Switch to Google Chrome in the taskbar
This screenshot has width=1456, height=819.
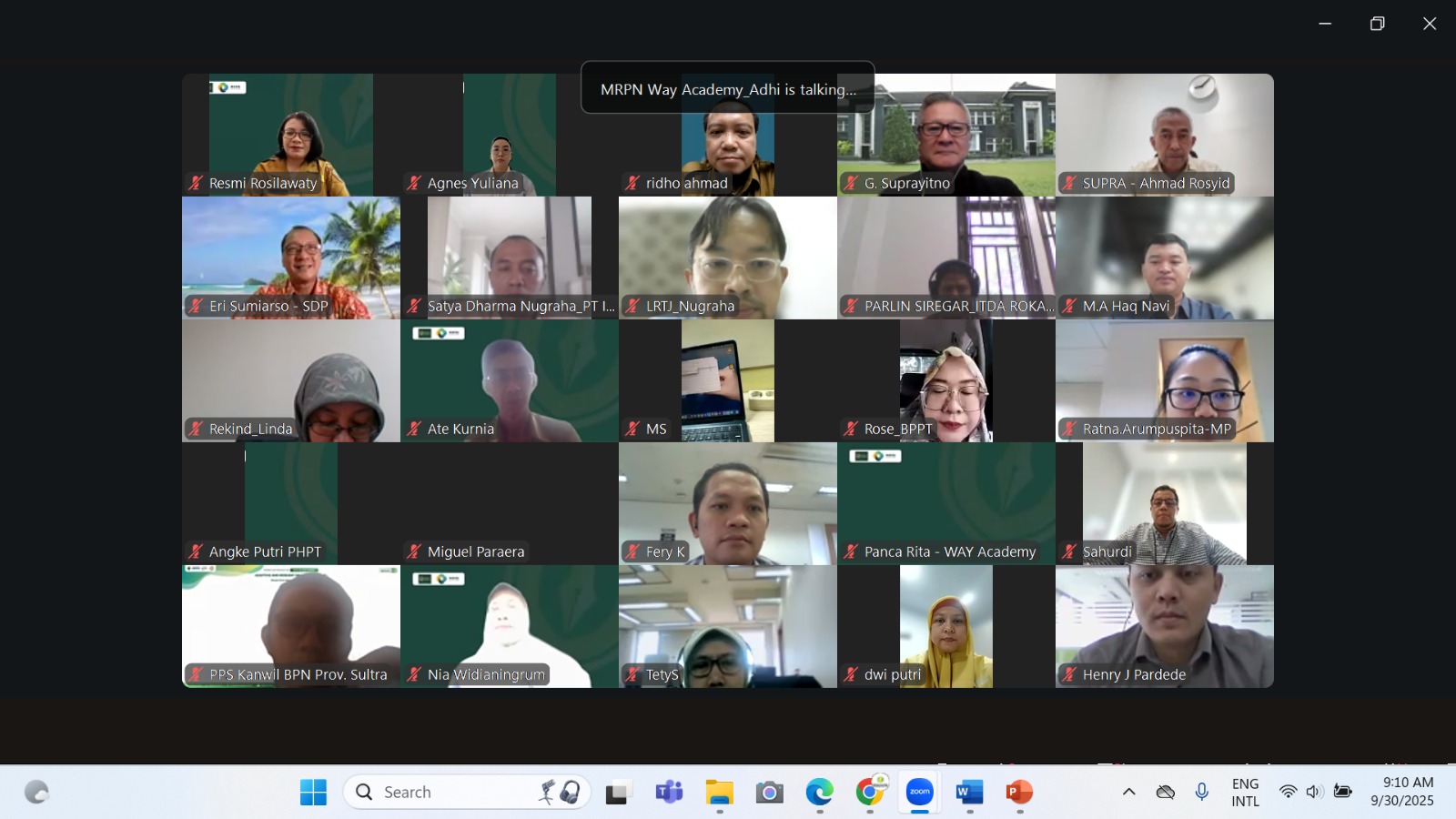click(x=870, y=793)
